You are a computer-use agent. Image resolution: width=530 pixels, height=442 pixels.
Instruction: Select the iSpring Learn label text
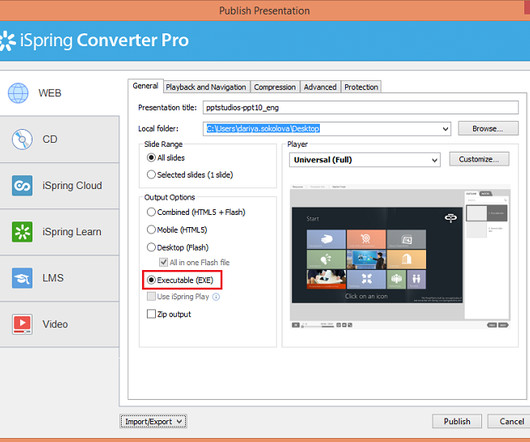pos(72,232)
